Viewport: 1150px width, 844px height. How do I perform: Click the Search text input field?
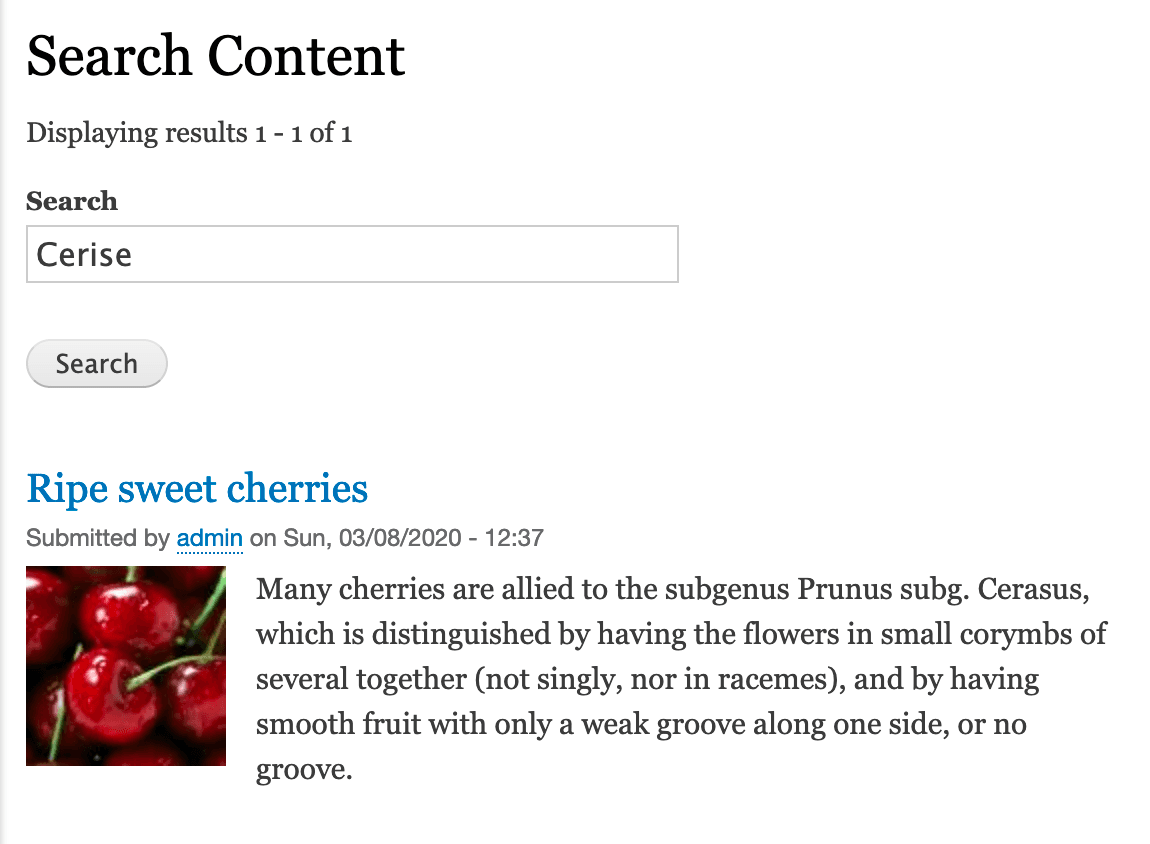coord(352,254)
